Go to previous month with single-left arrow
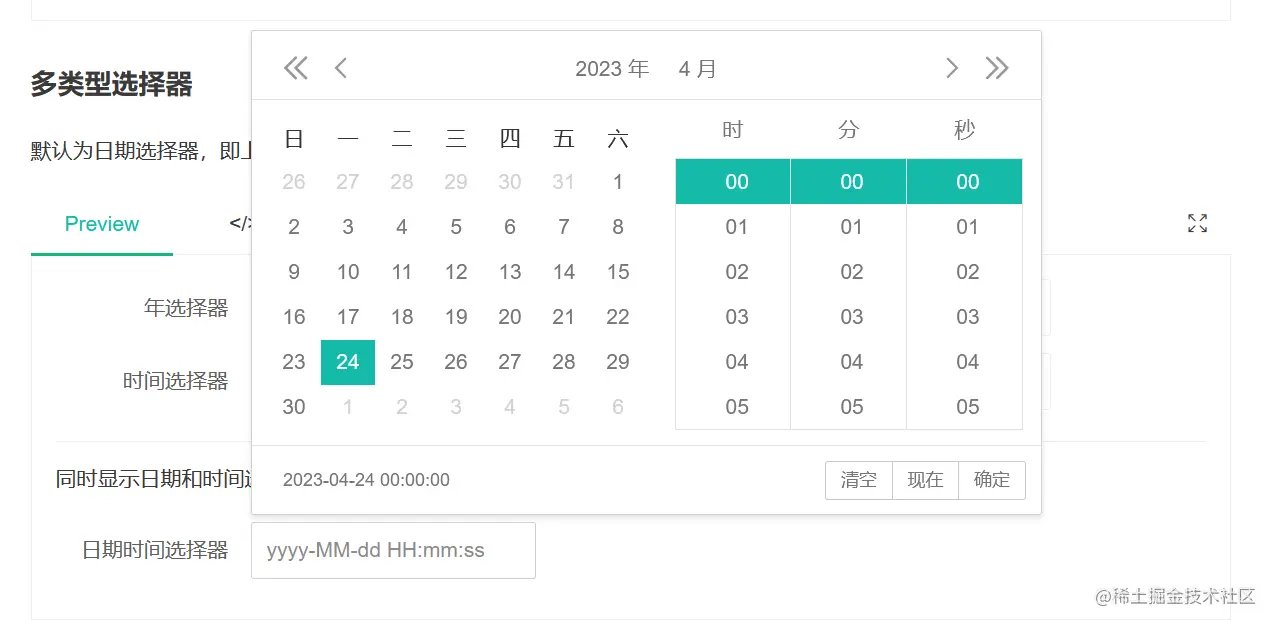The image size is (1275, 626). 341,68
